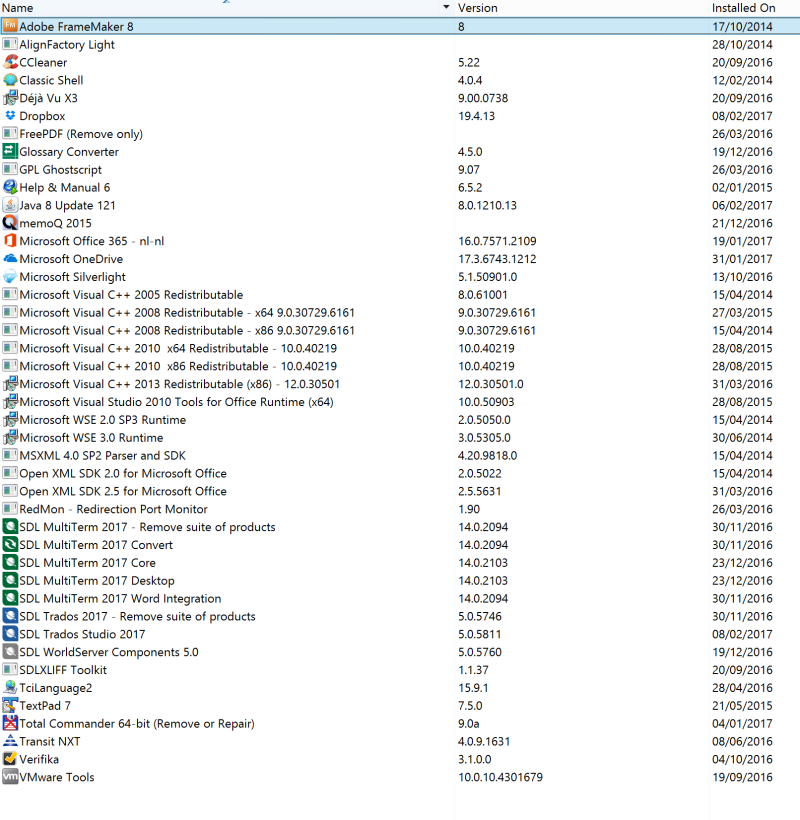
Task: Click the TextPad 7 icon
Action: point(10,705)
